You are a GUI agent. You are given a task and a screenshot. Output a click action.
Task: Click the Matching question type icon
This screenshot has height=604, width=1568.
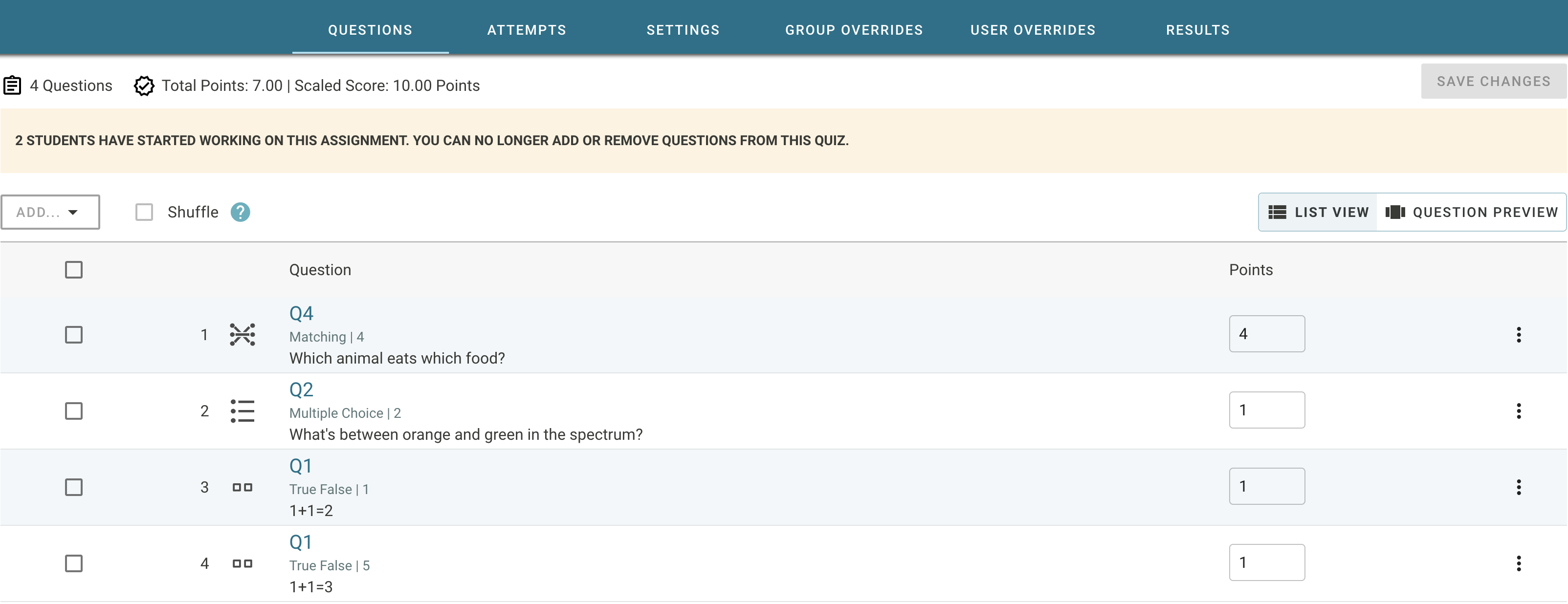click(x=242, y=335)
